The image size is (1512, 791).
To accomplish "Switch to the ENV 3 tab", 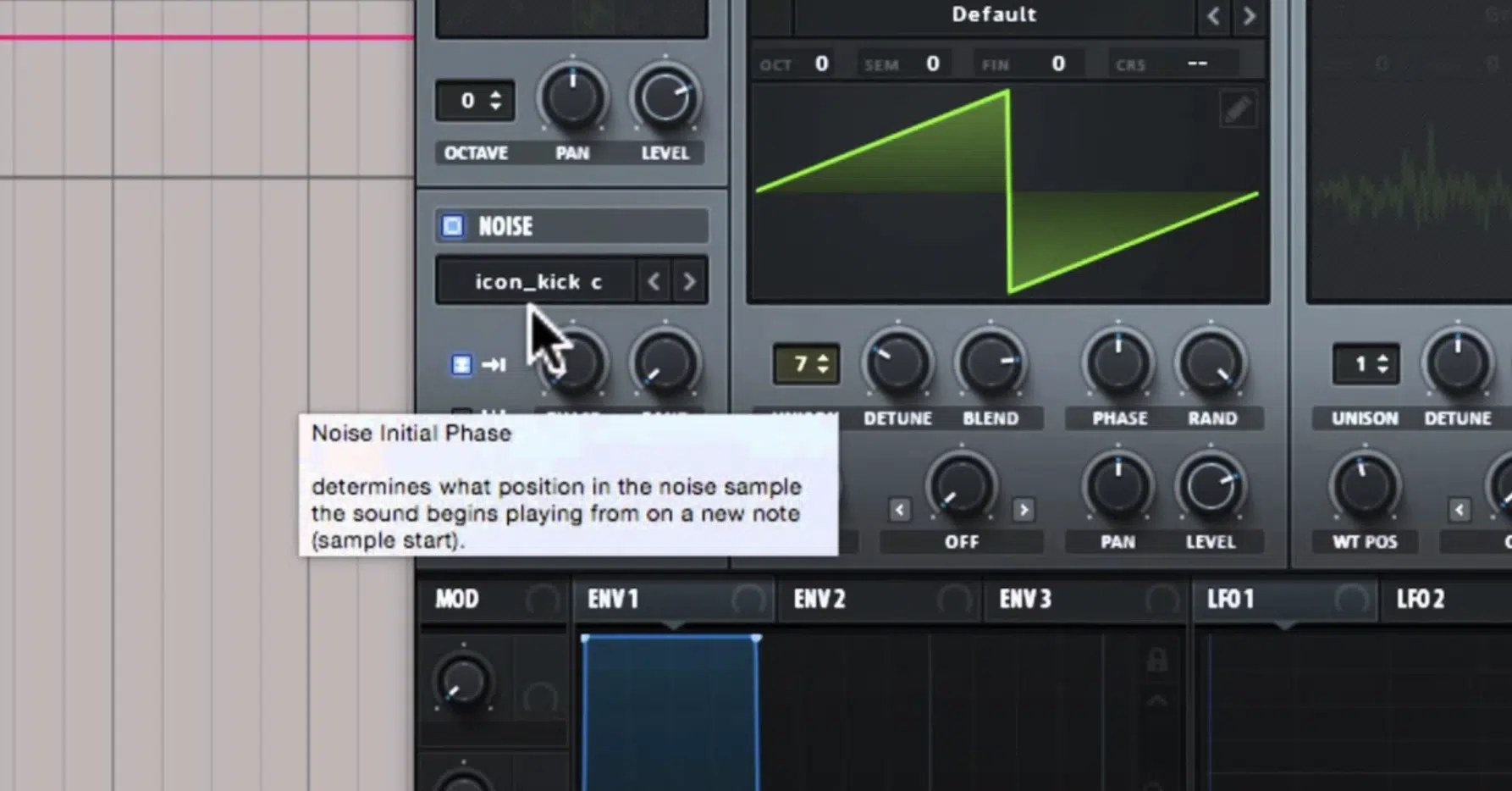I will pos(1025,600).
